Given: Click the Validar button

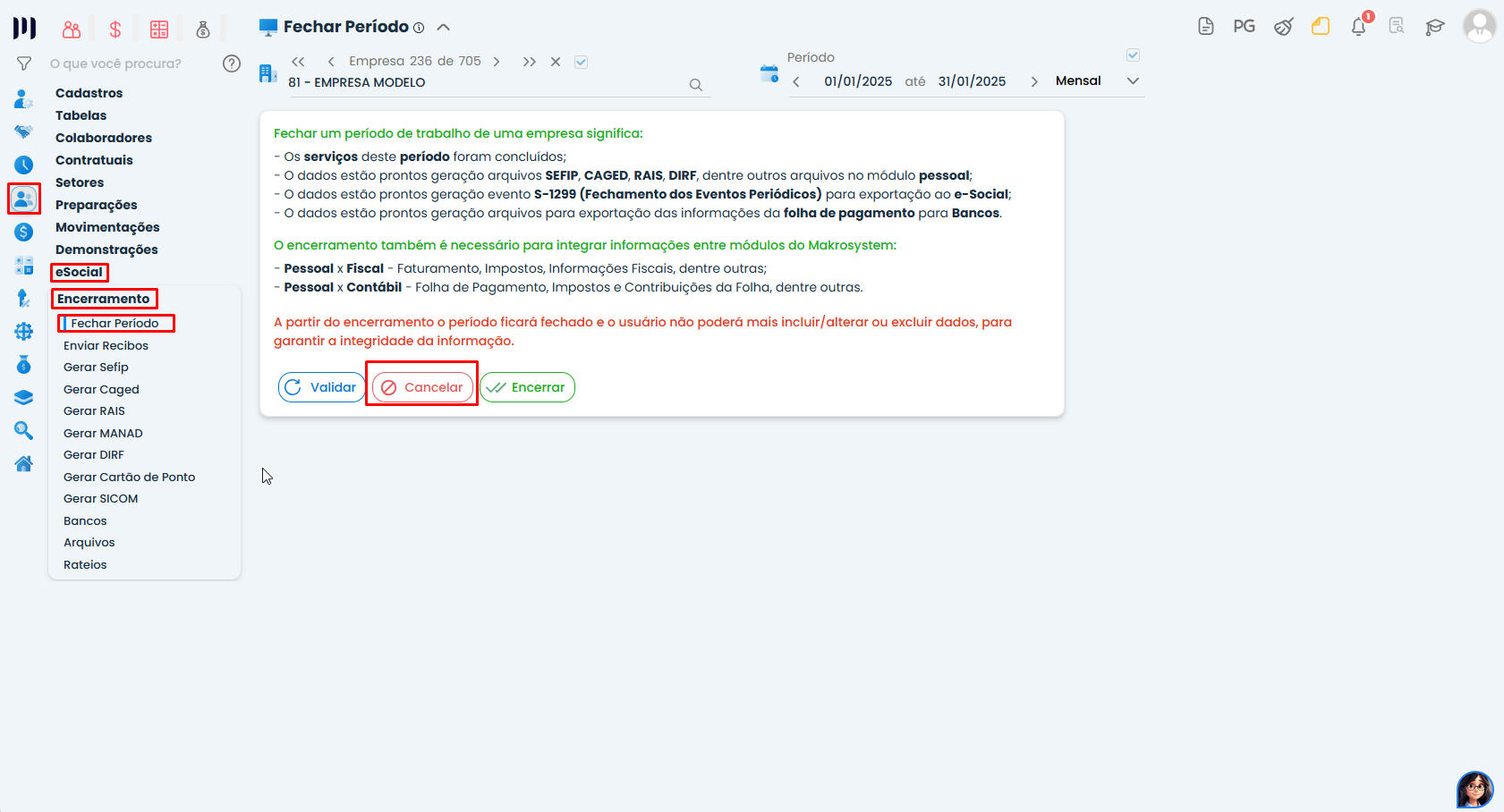Looking at the screenshot, I should 322,387.
